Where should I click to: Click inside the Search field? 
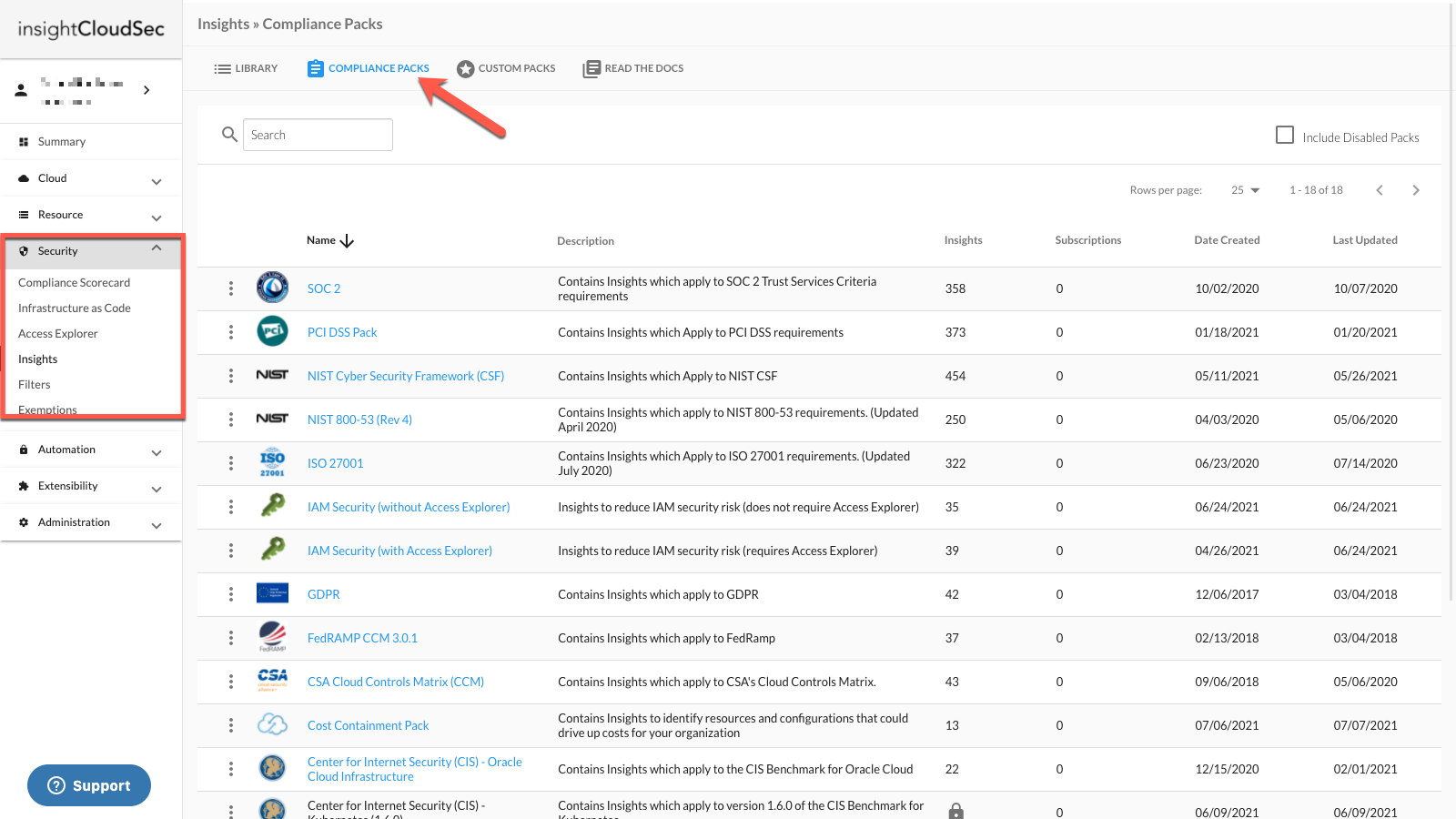tap(318, 135)
